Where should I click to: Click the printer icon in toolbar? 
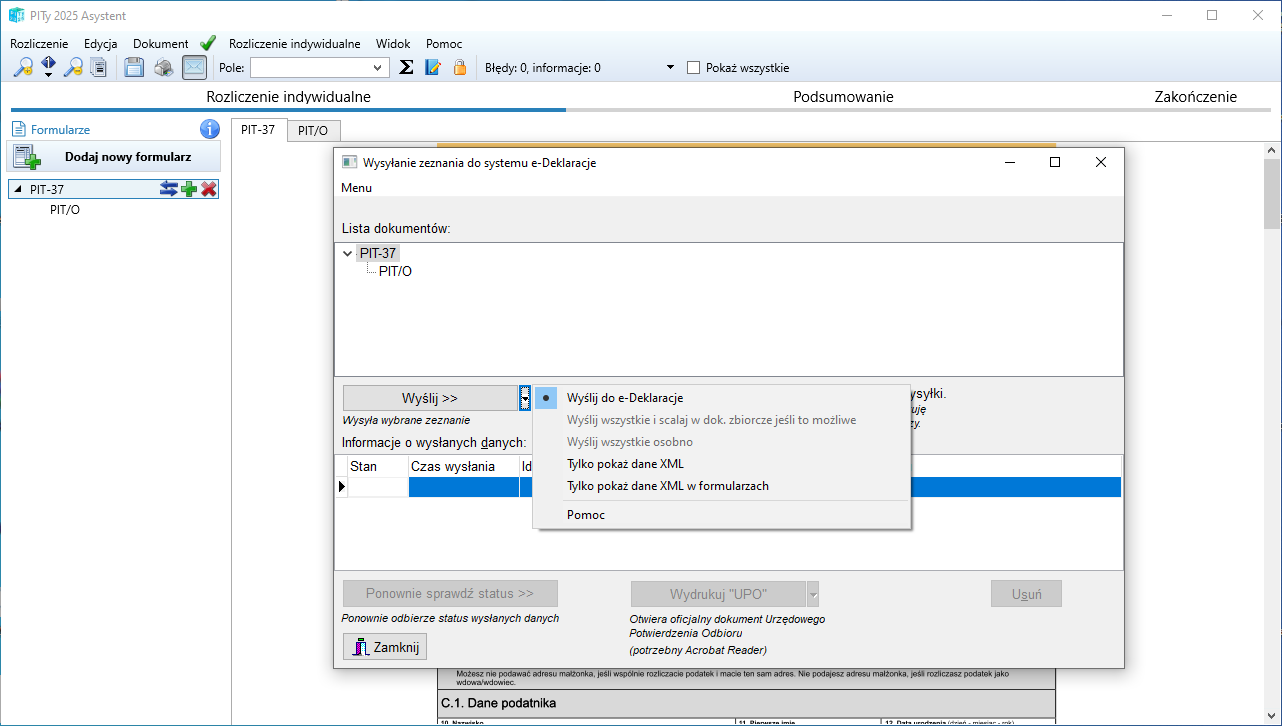163,68
